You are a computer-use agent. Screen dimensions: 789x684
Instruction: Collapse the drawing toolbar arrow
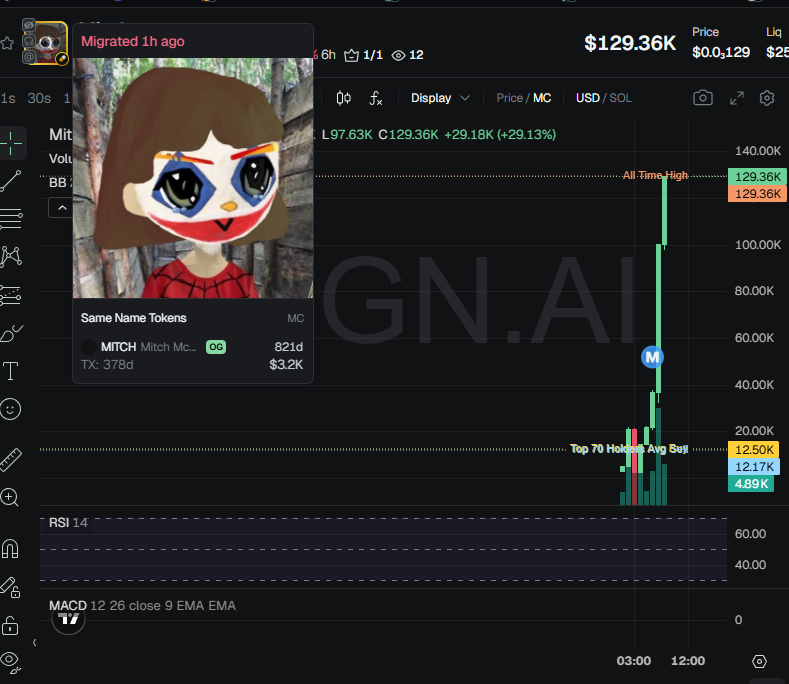pyautogui.click(x=34, y=642)
